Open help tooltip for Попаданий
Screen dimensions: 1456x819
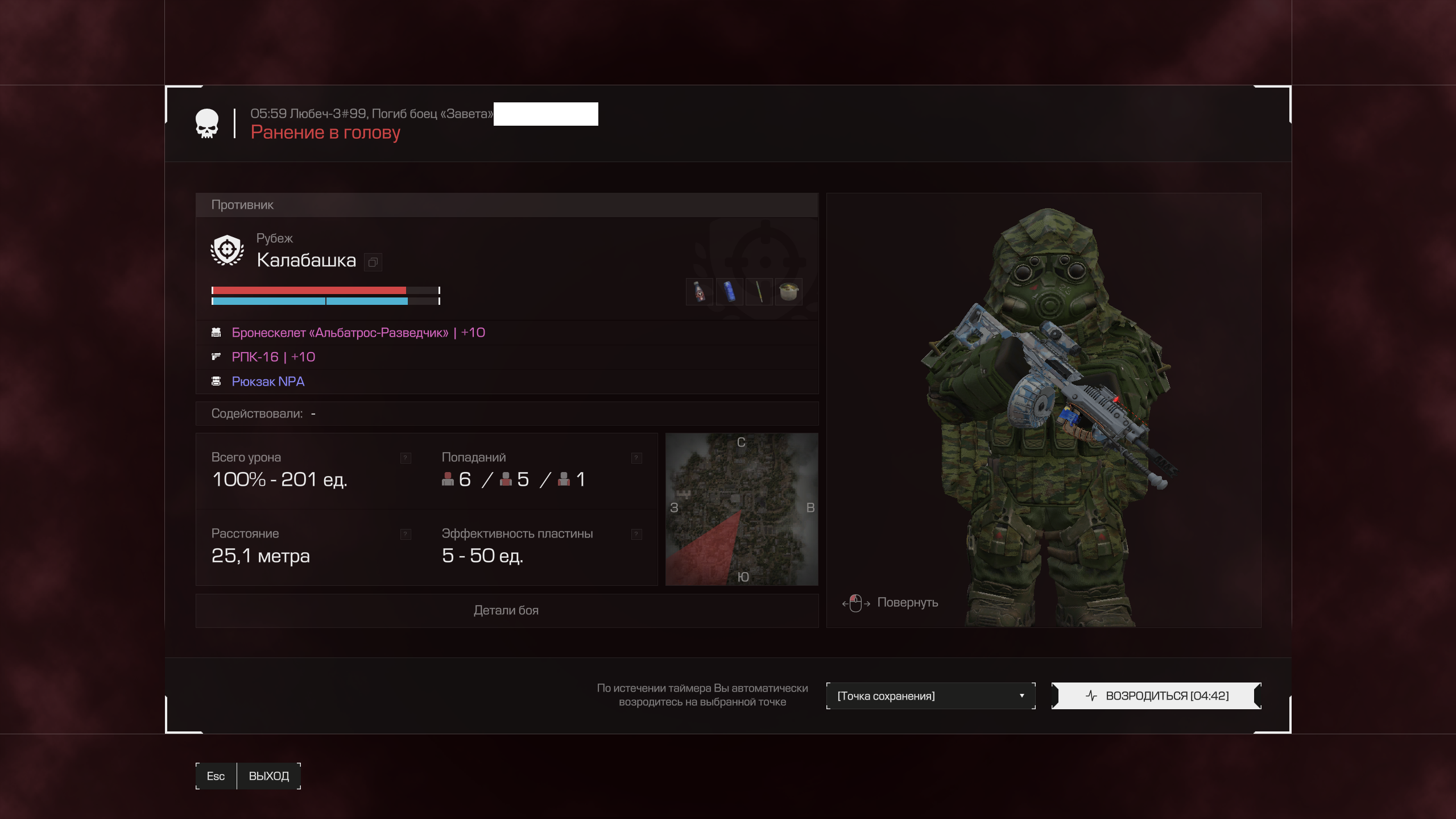click(x=636, y=458)
